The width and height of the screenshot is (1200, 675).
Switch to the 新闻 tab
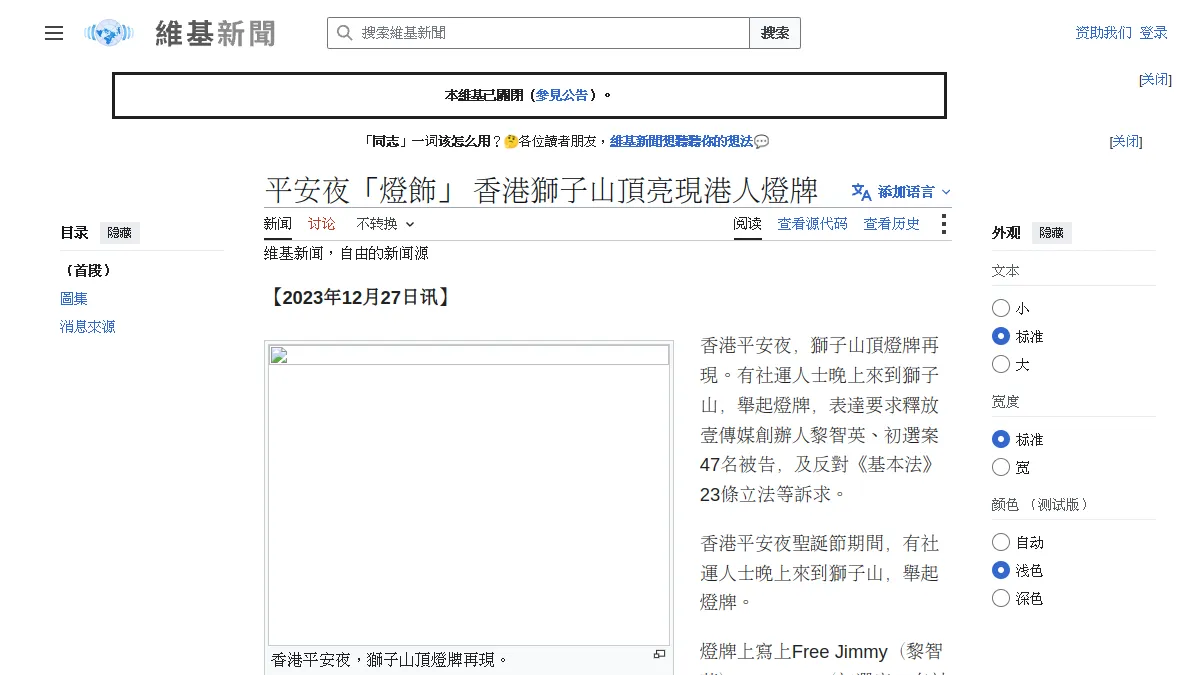tap(278, 224)
